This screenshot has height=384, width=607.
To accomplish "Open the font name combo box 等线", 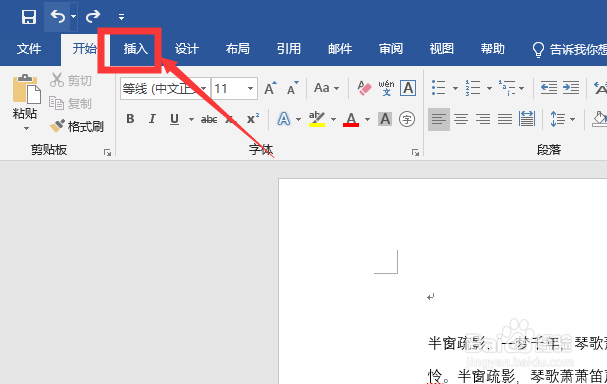I will click(165, 89).
